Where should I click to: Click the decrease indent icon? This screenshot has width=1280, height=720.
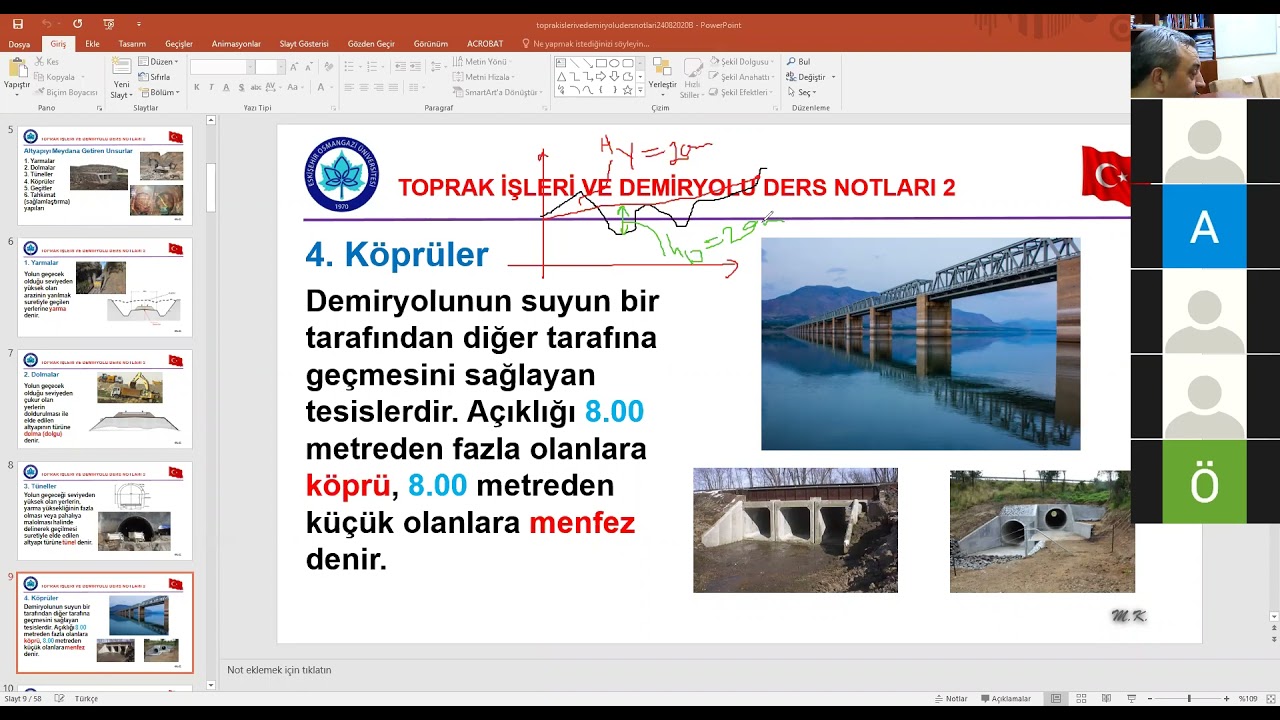[399, 67]
